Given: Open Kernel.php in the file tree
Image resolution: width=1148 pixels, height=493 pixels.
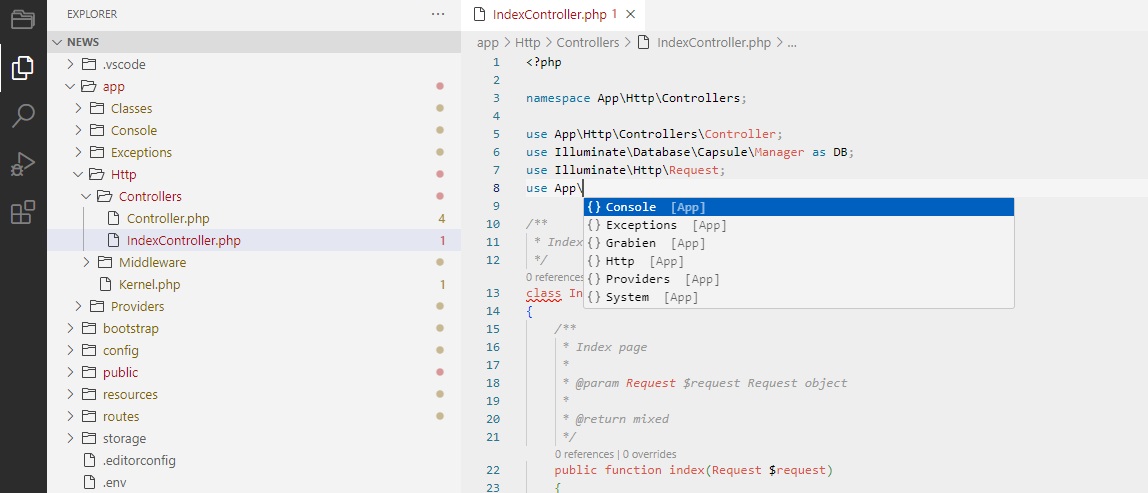Looking at the screenshot, I should click(149, 285).
